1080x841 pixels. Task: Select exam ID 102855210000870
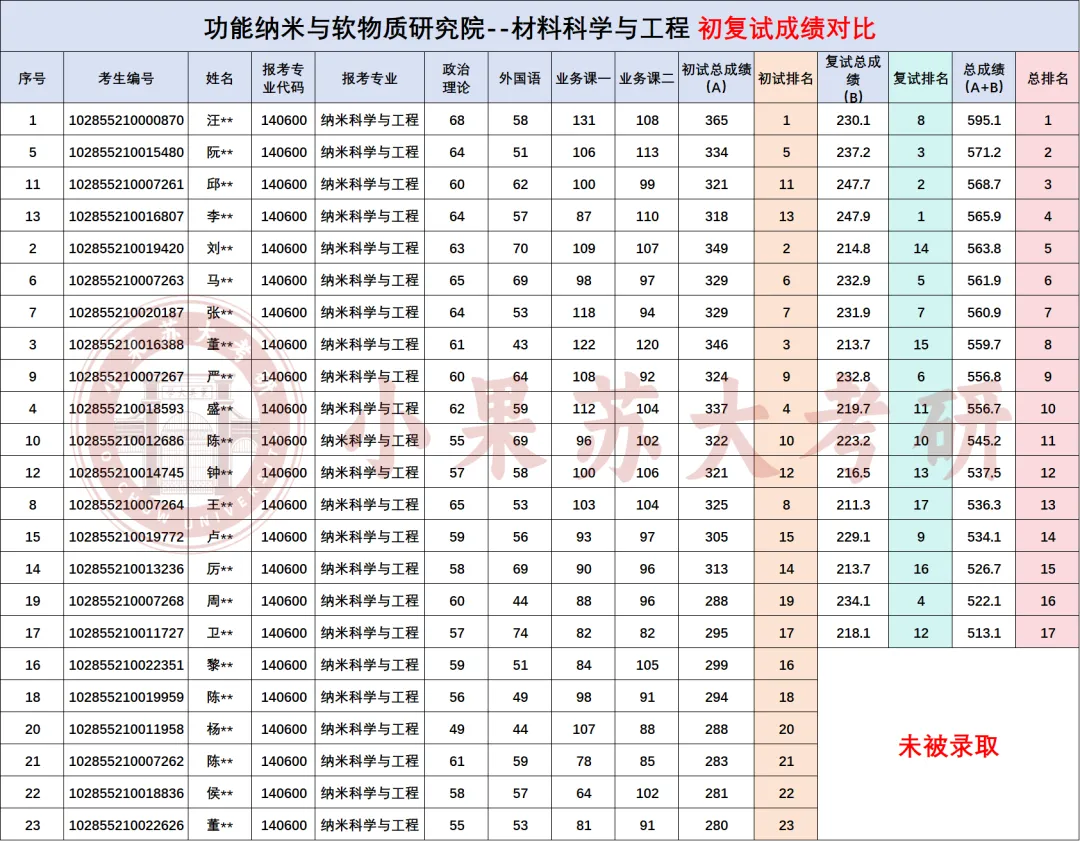(126, 120)
